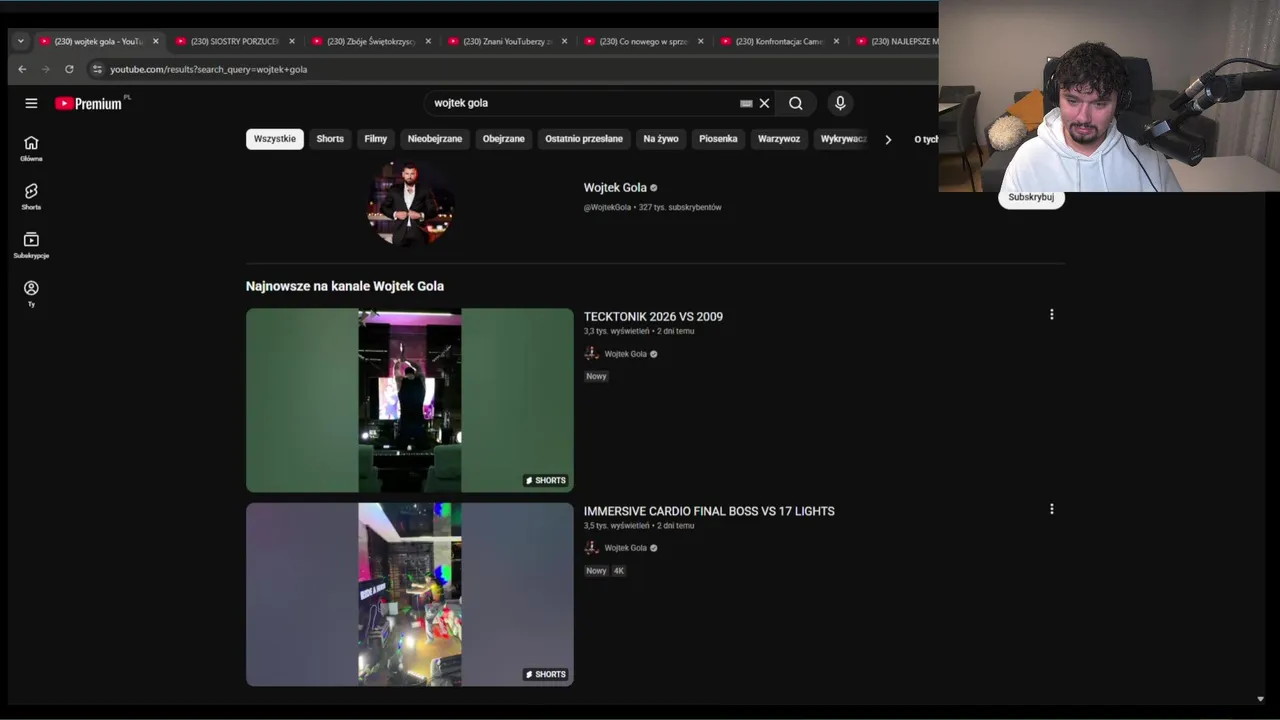Open site info icon in address bar
This screenshot has width=1280, height=720.
tap(97, 69)
